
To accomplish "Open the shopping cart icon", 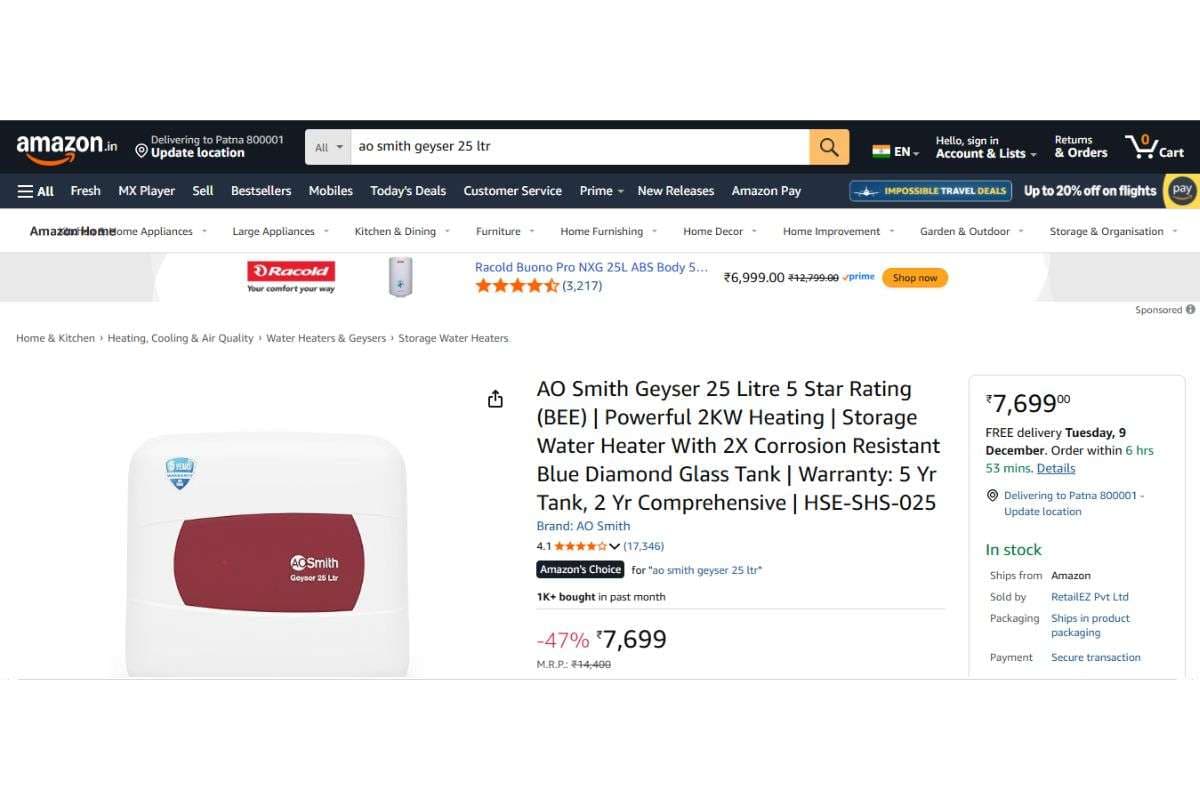I will (1154, 147).
